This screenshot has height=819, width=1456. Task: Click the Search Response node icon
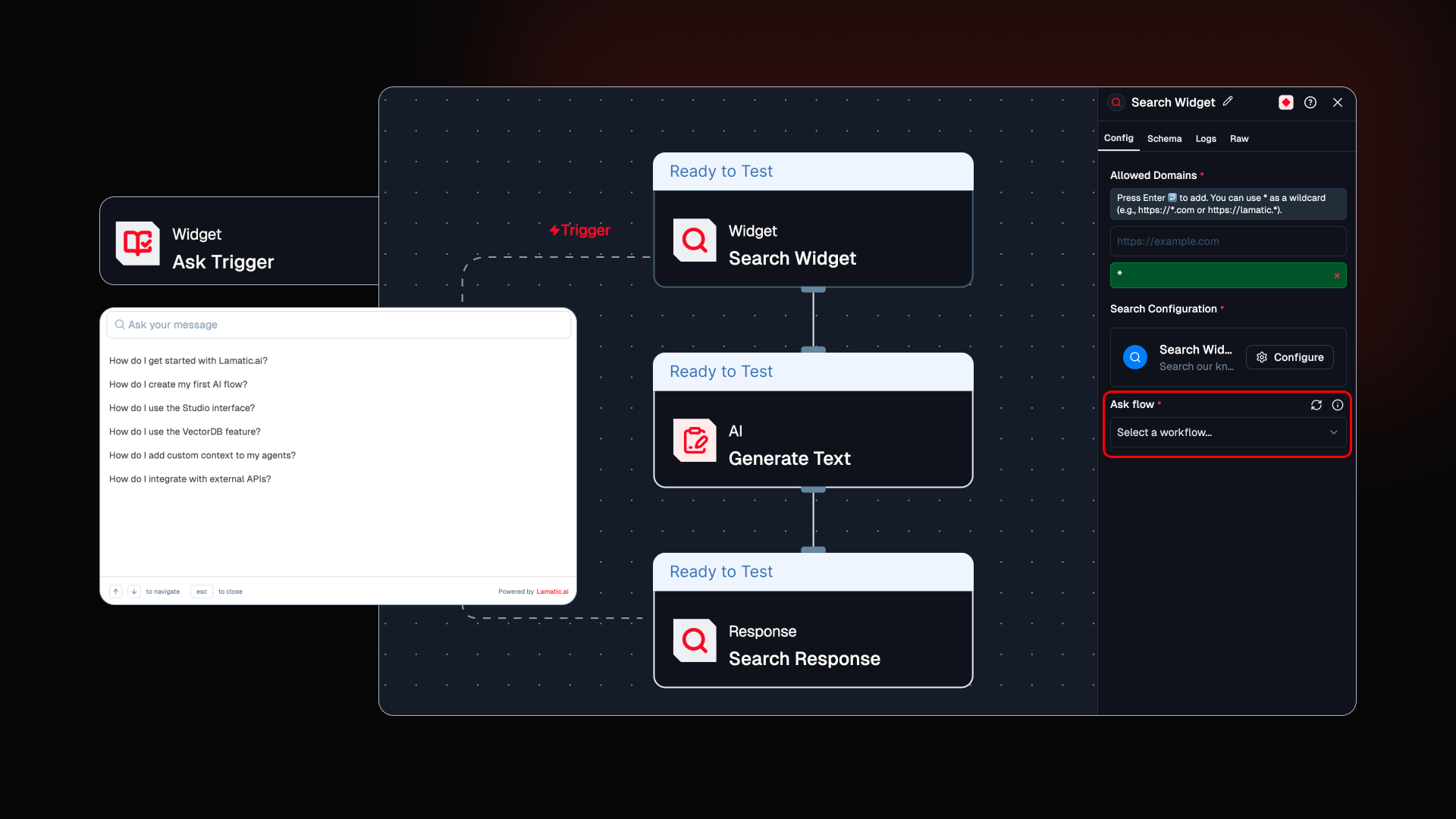coord(695,641)
